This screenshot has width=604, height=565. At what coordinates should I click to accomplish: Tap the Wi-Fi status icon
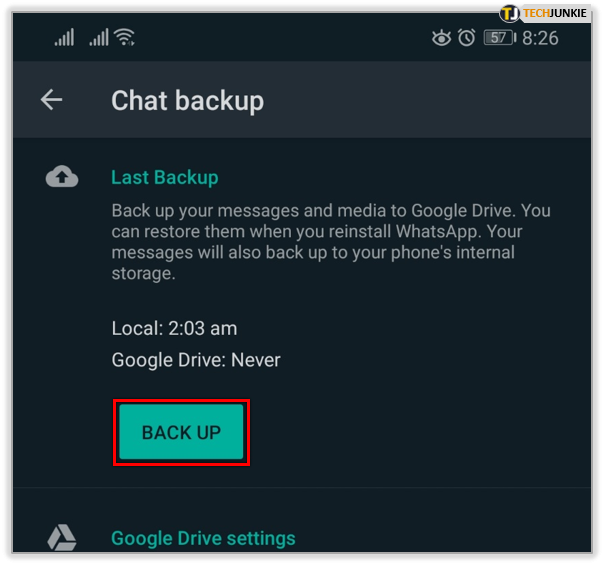point(126,38)
